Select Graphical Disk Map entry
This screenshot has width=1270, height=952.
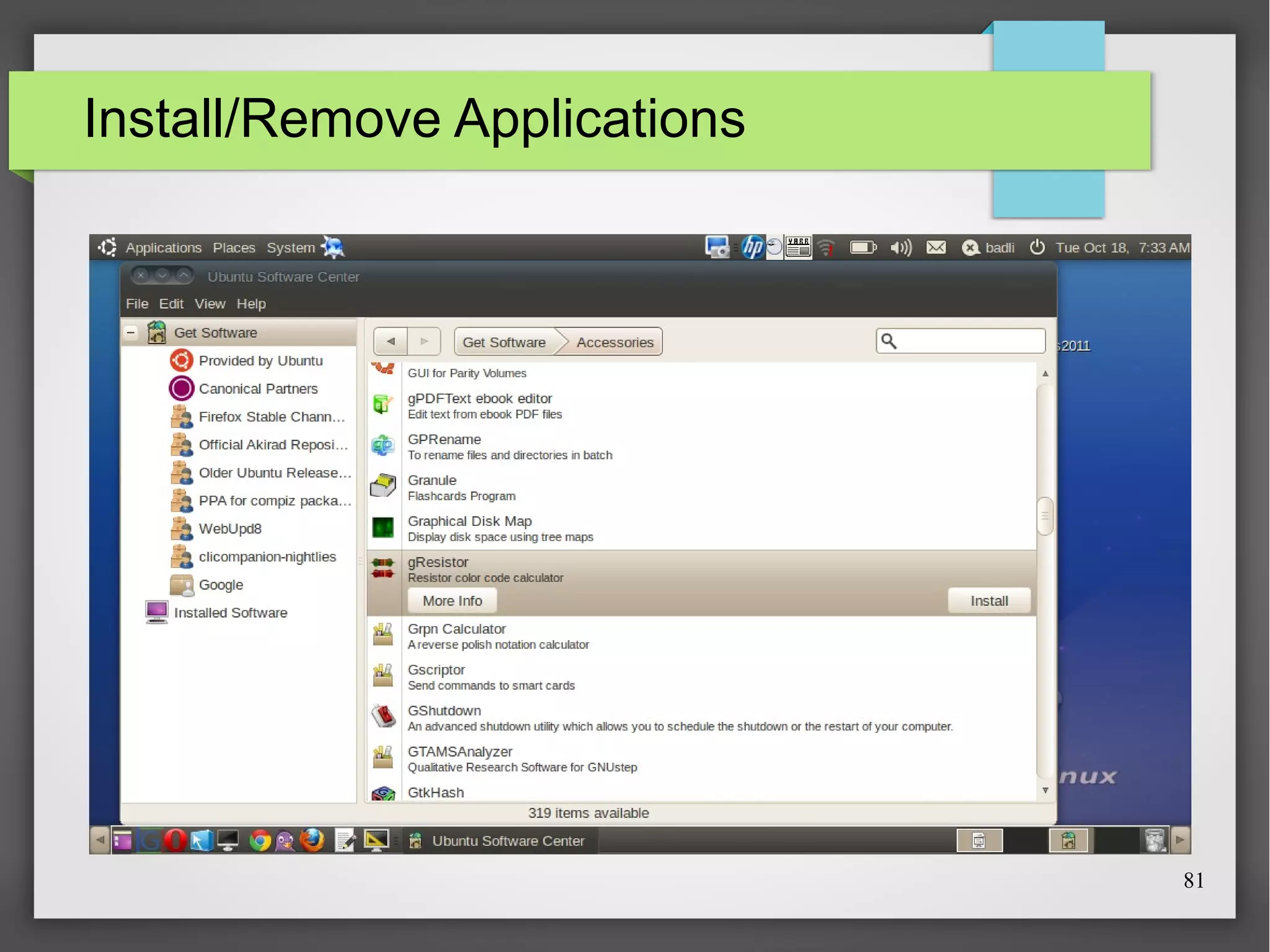(x=701, y=528)
